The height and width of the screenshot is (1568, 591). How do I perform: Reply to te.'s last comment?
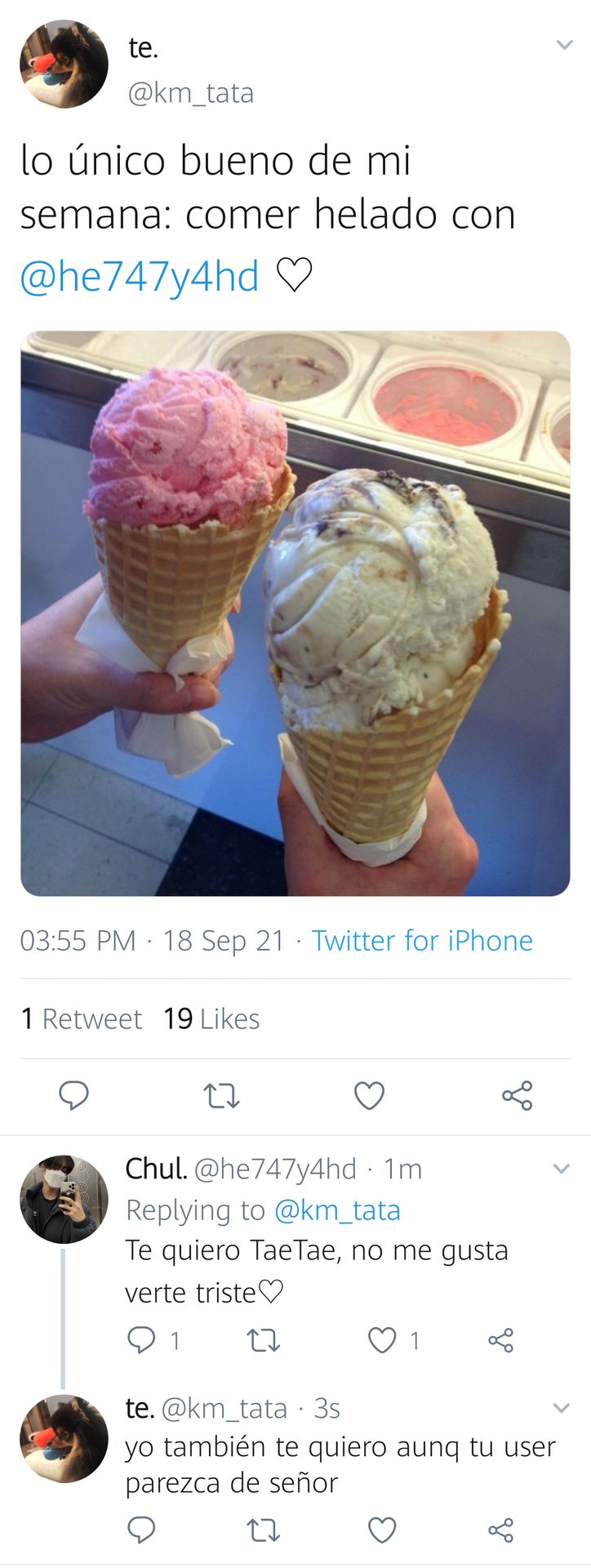[141, 1529]
